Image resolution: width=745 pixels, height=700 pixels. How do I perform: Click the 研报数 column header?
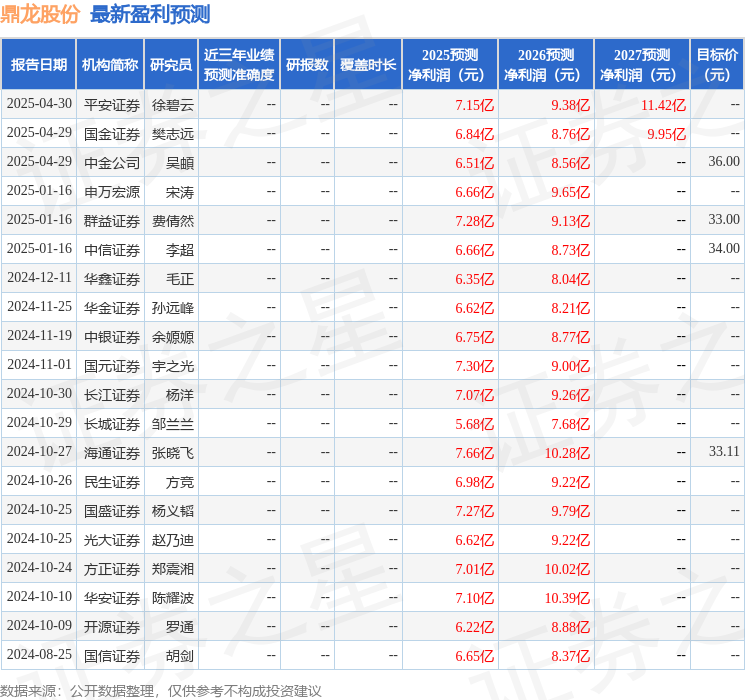coord(307,65)
